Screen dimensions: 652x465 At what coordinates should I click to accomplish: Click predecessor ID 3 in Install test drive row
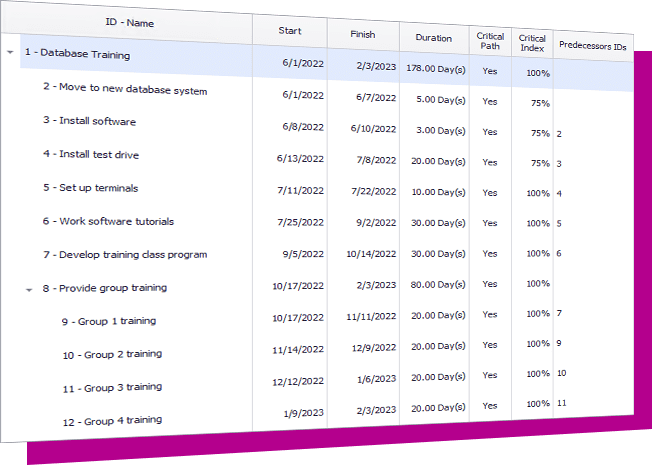[x=559, y=164]
